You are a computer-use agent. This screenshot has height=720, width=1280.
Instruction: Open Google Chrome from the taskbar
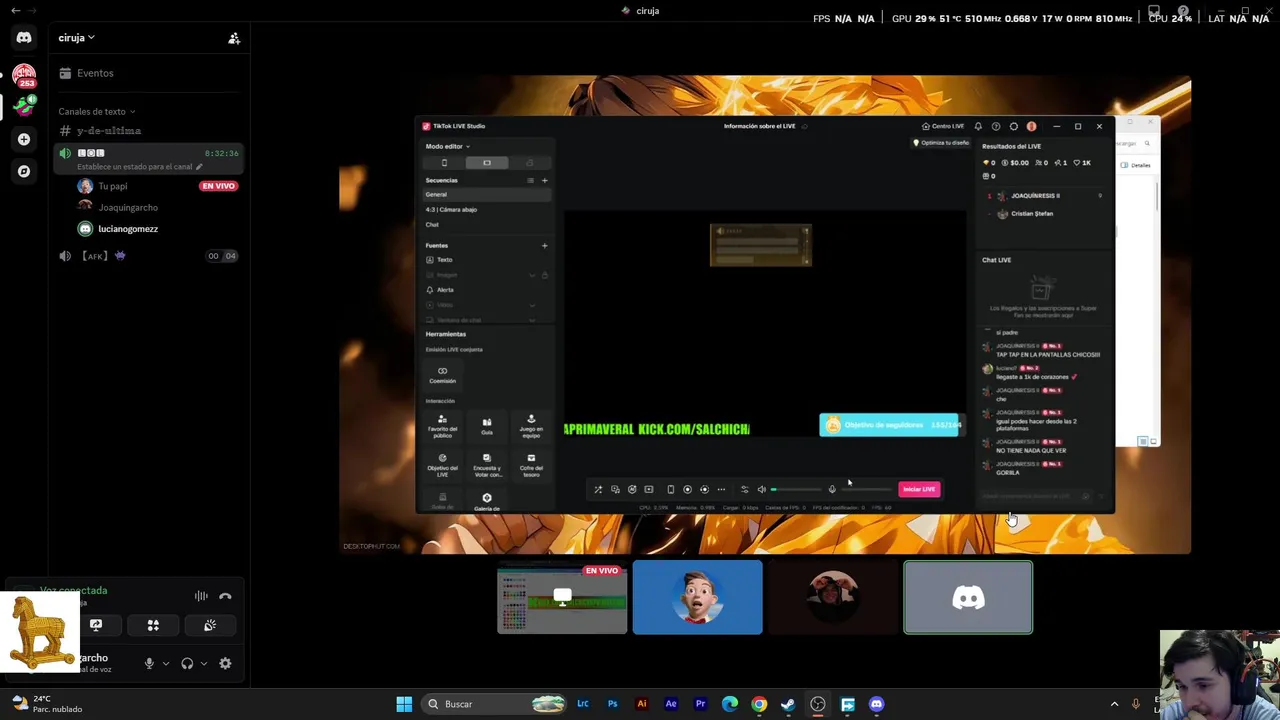click(x=759, y=704)
